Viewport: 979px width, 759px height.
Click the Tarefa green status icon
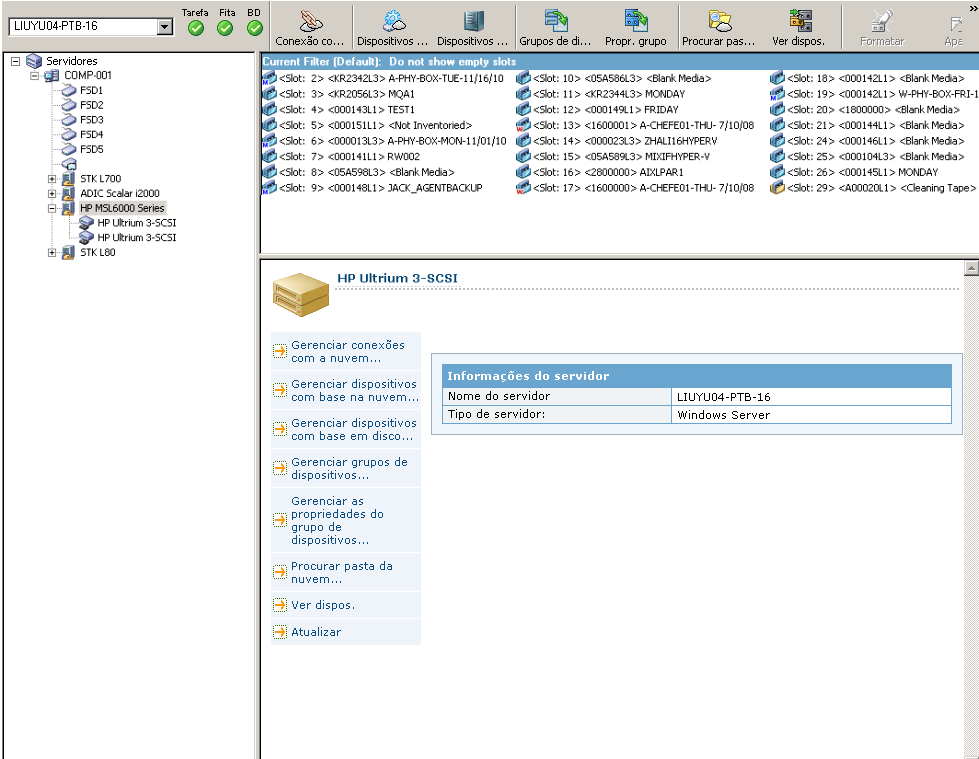(196, 28)
